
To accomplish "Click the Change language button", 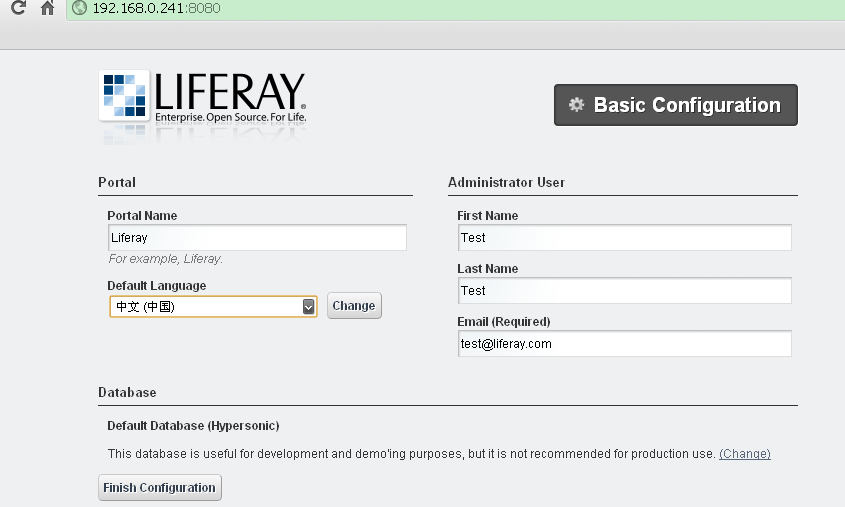I will point(354,305).
